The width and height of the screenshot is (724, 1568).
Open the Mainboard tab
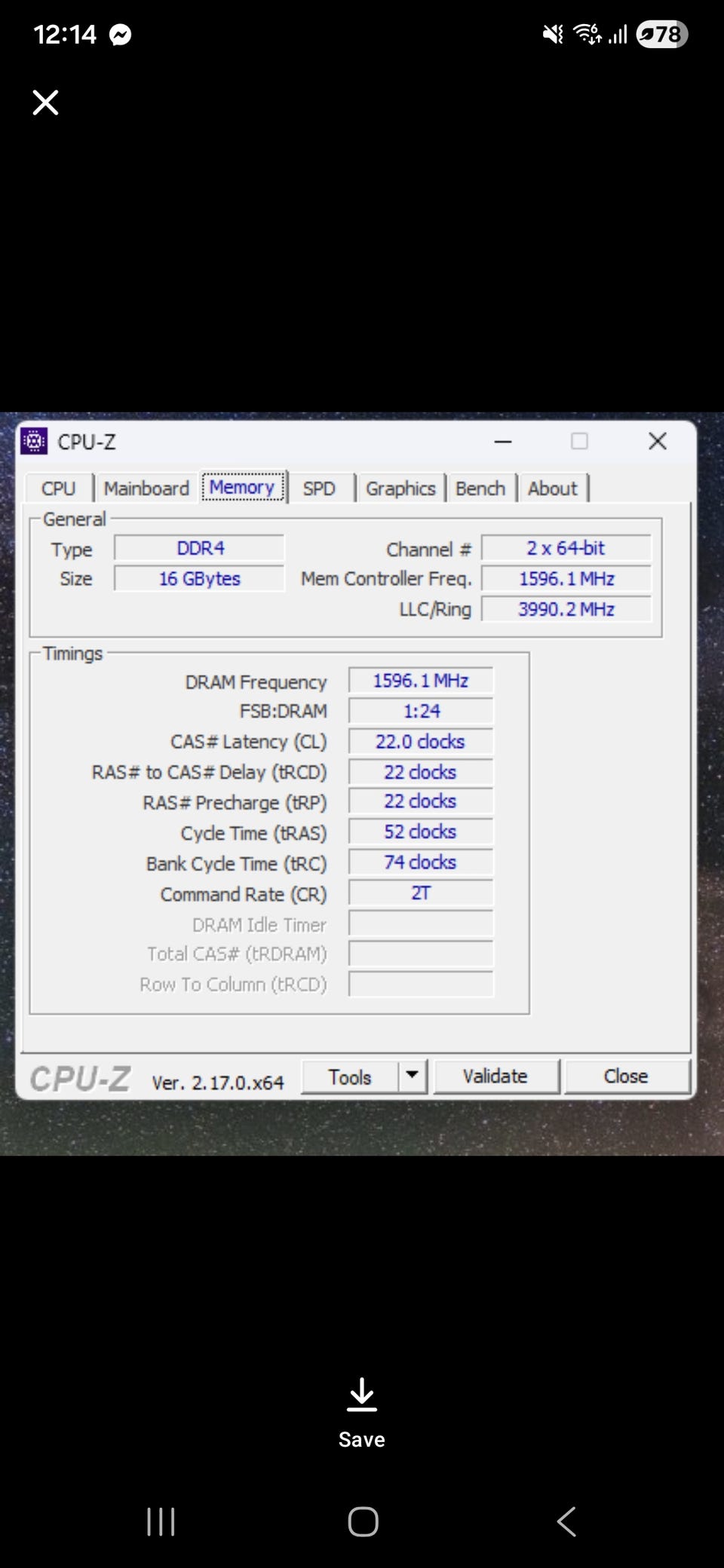[146, 488]
